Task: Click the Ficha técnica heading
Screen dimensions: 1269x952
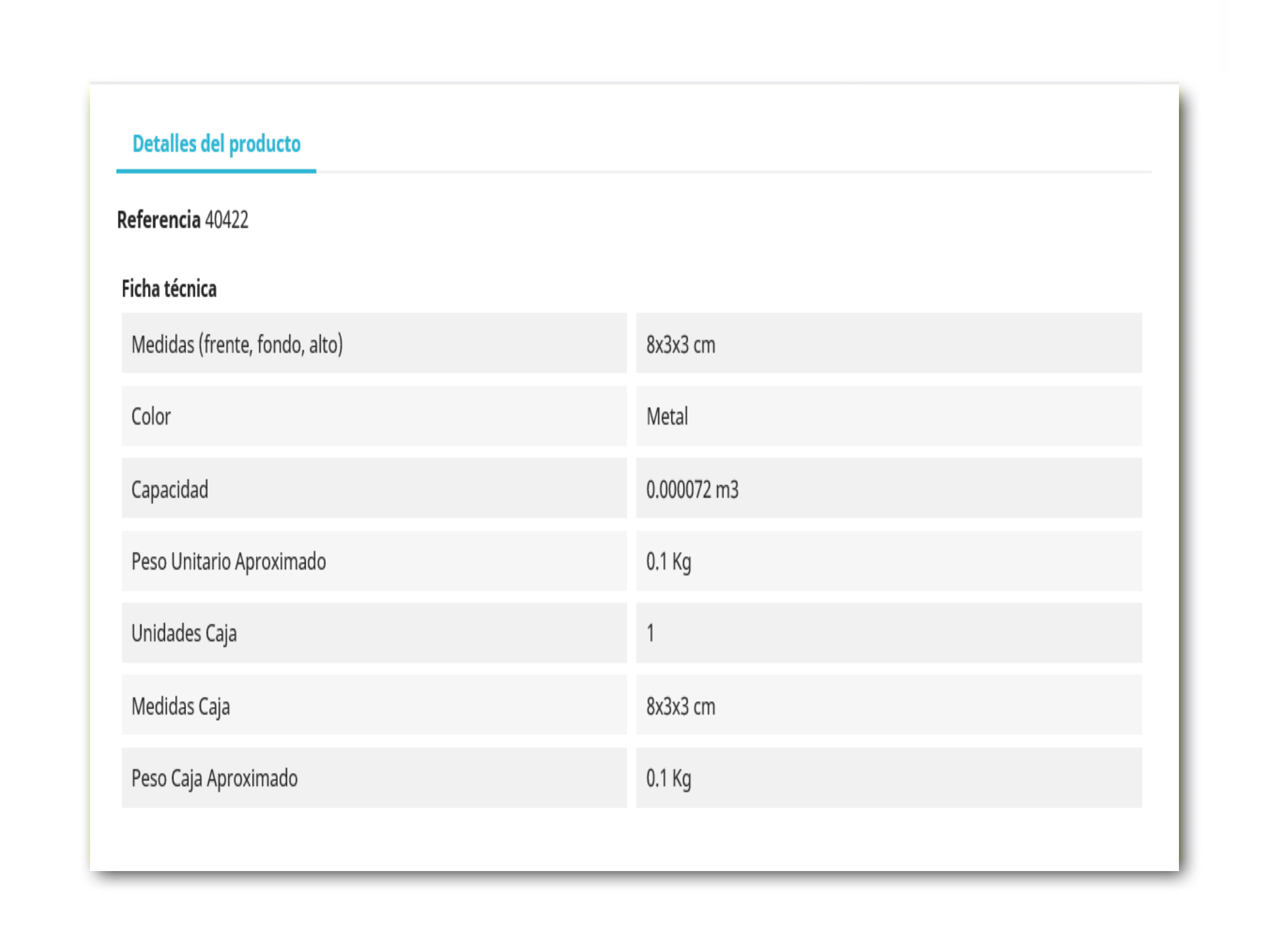Action: [169, 289]
